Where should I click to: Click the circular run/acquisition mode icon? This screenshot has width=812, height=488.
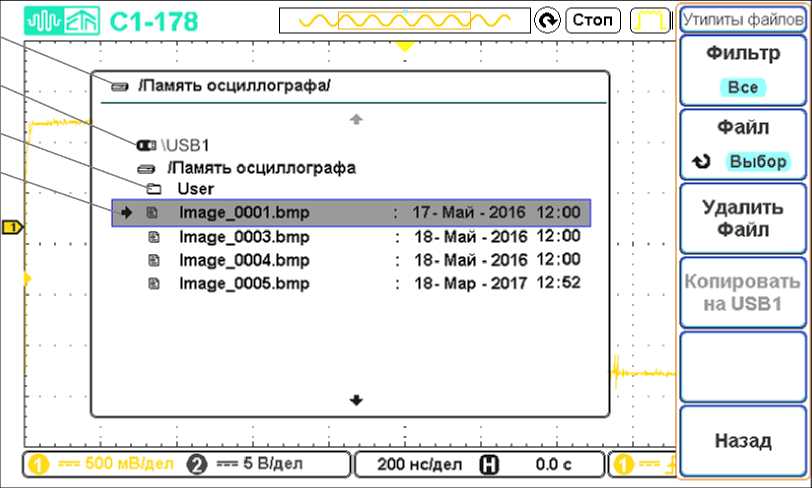(547, 21)
